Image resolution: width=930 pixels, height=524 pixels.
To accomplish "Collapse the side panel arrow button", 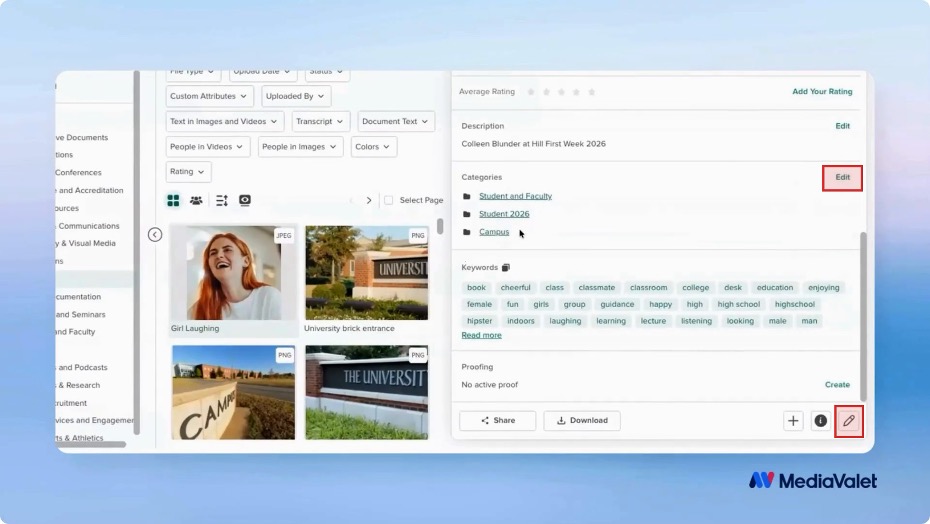I will click(155, 235).
